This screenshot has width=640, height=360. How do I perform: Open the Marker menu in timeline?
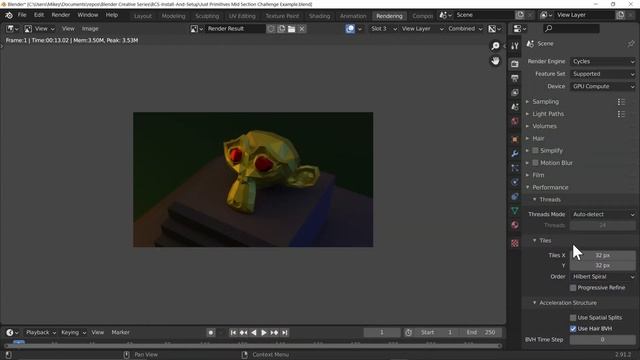pos(120,333)
